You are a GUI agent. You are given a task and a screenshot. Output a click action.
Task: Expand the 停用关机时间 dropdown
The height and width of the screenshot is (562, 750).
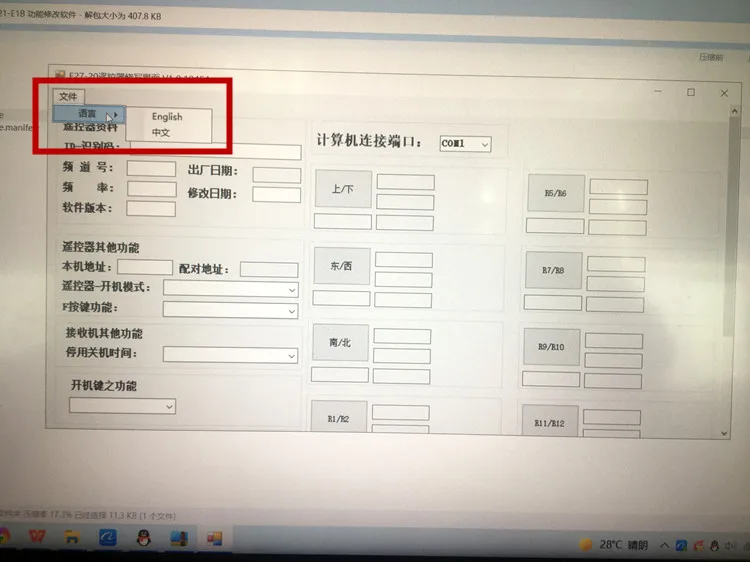[x=230, y=355]
